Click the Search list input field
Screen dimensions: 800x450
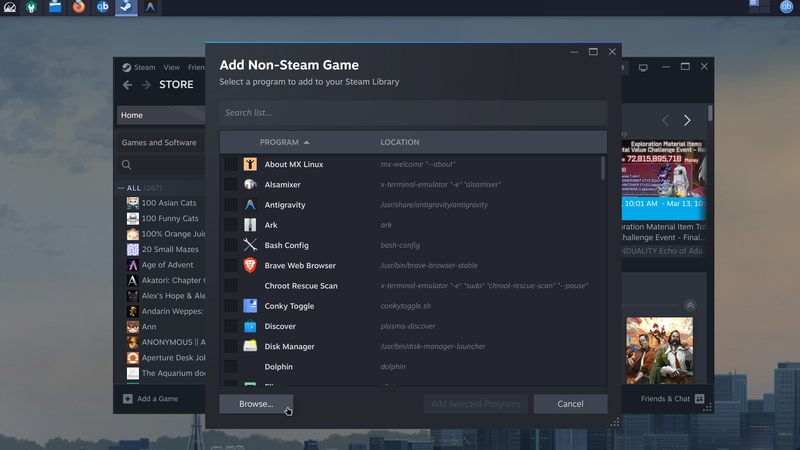point(413,113)
